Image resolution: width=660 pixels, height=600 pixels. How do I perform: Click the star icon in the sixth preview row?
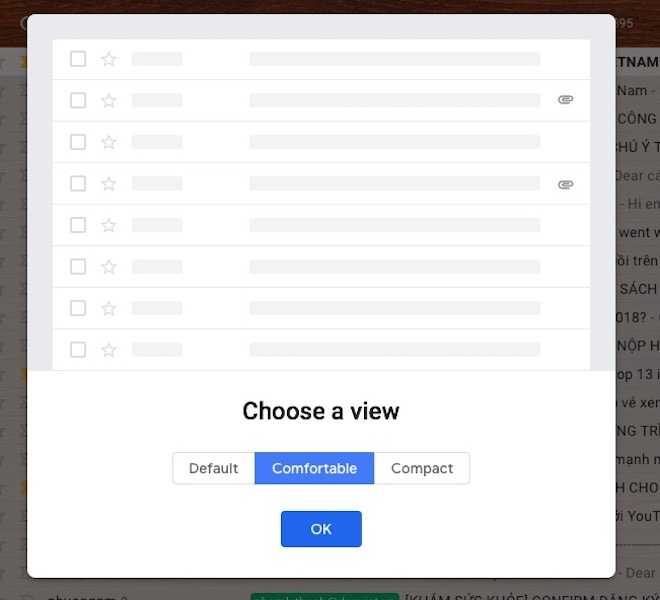point(109,267)
